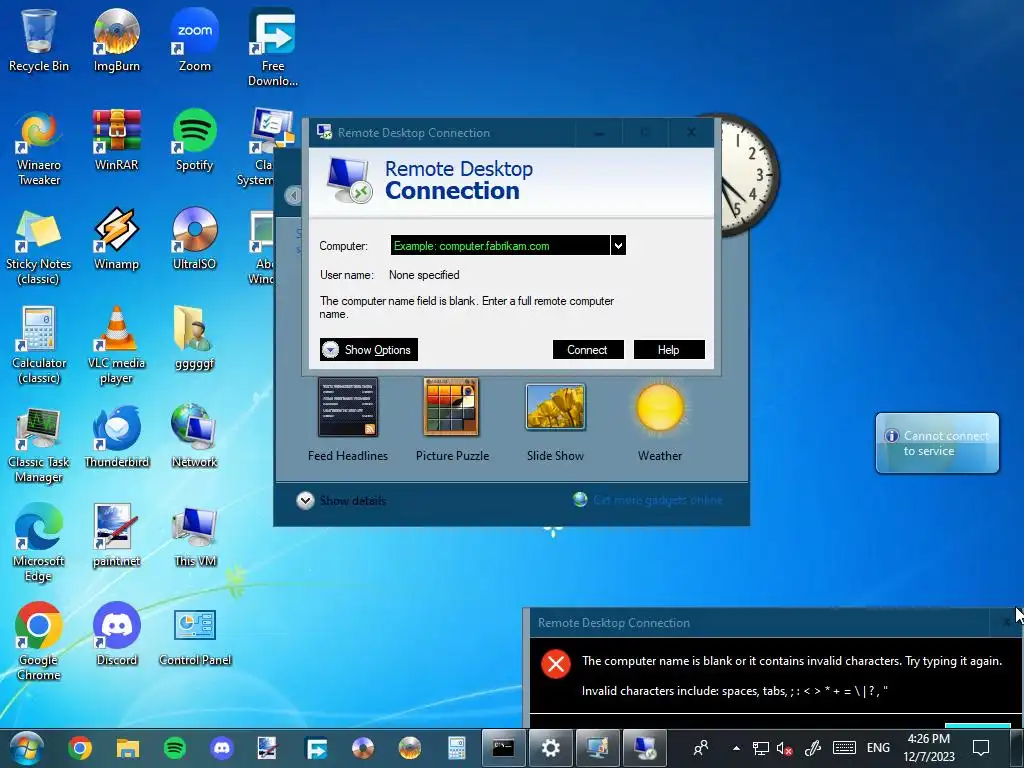Screen dimensions: 1024x768
Task: Launch Winamp desktop shortcut
Action: pyautogui.click(x=116, y=239)
